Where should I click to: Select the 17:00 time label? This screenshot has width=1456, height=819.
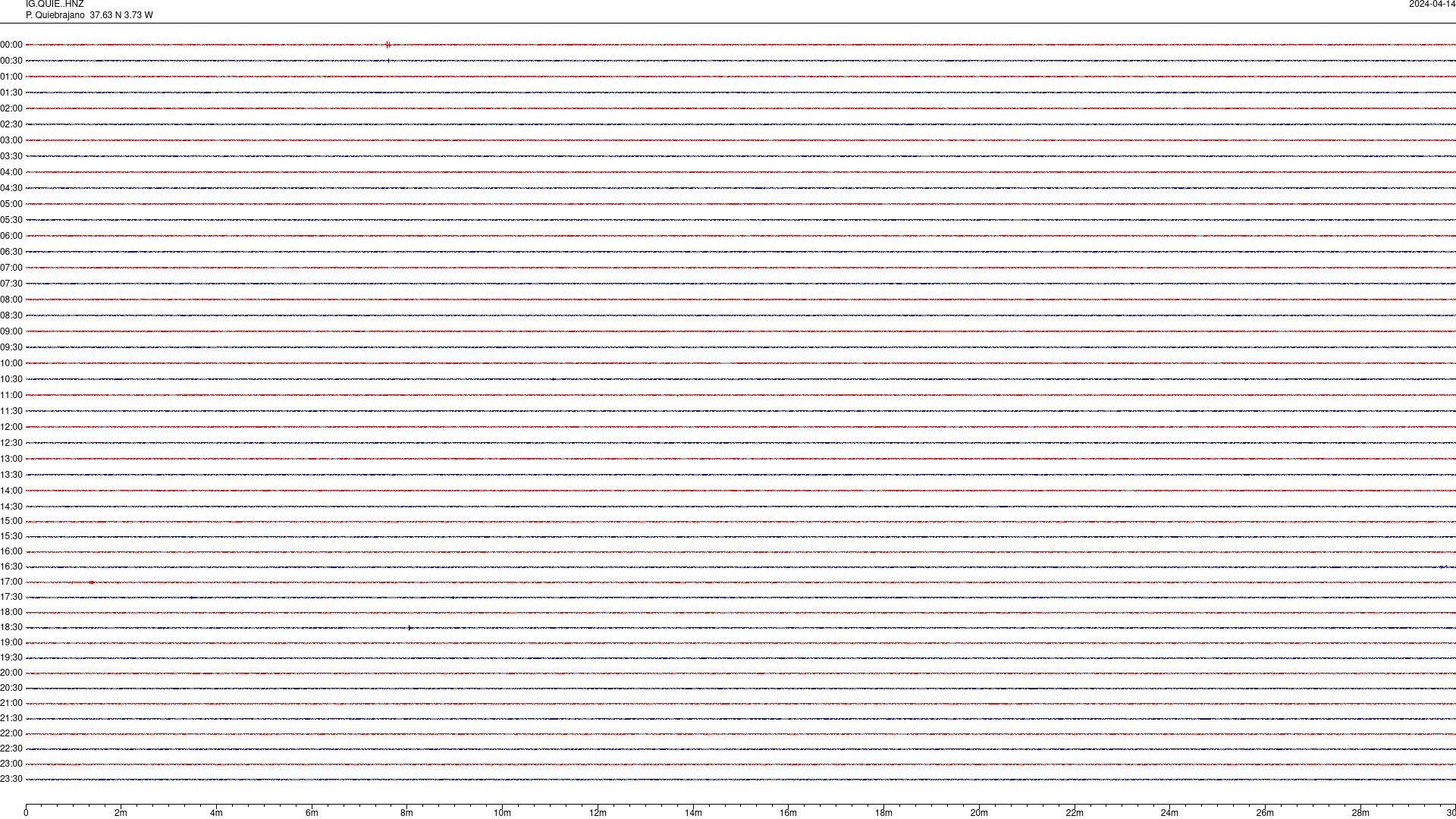click(11, 582)
